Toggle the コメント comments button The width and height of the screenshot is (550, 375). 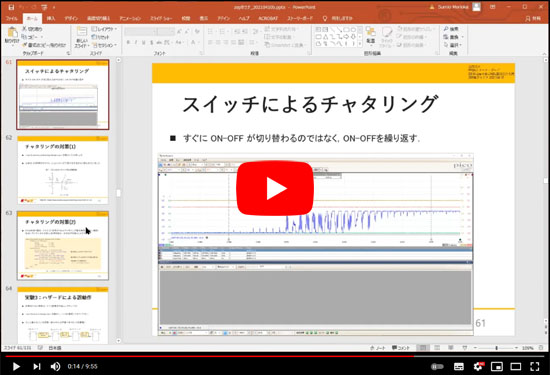(x=401, y=348)
